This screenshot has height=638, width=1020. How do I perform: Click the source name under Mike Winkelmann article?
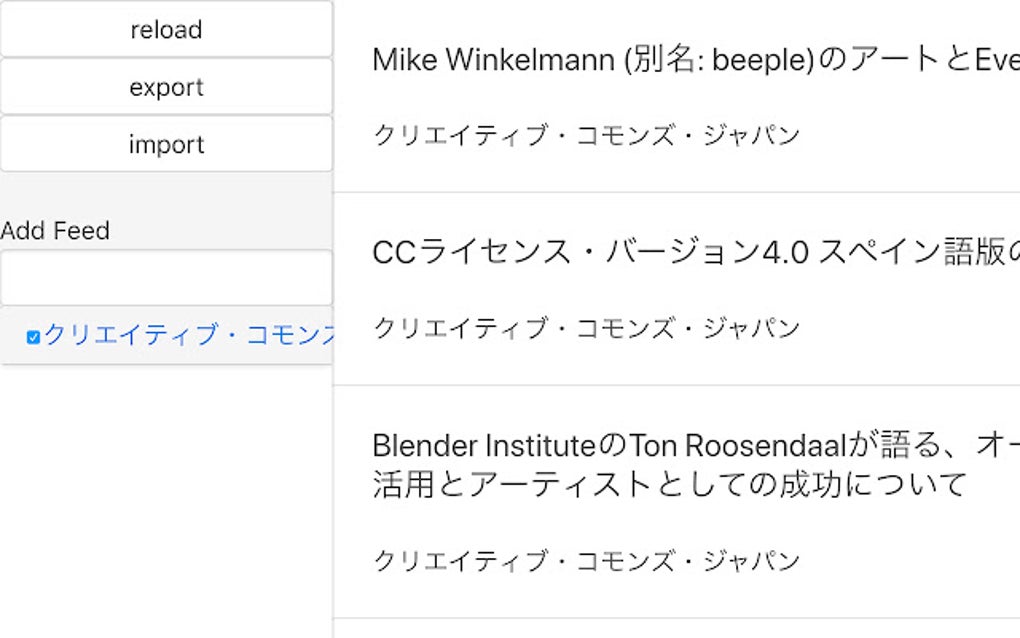[586, 135]
